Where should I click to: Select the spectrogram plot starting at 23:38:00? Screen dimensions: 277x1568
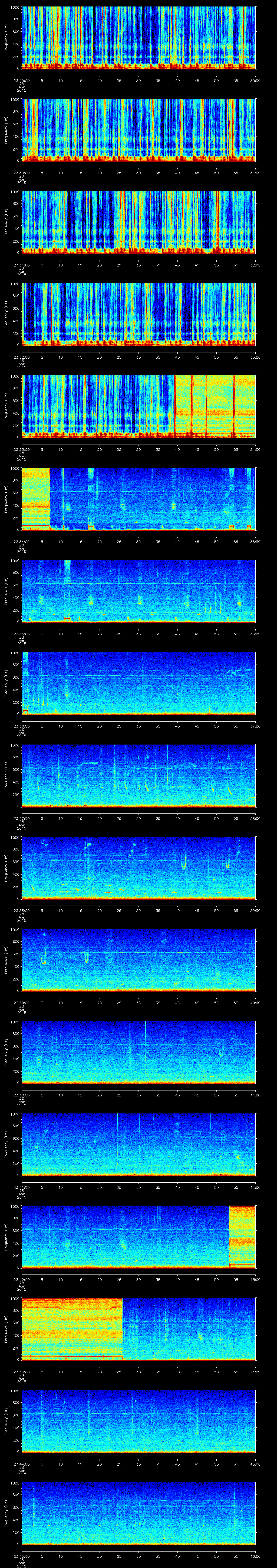pos(138,868)
